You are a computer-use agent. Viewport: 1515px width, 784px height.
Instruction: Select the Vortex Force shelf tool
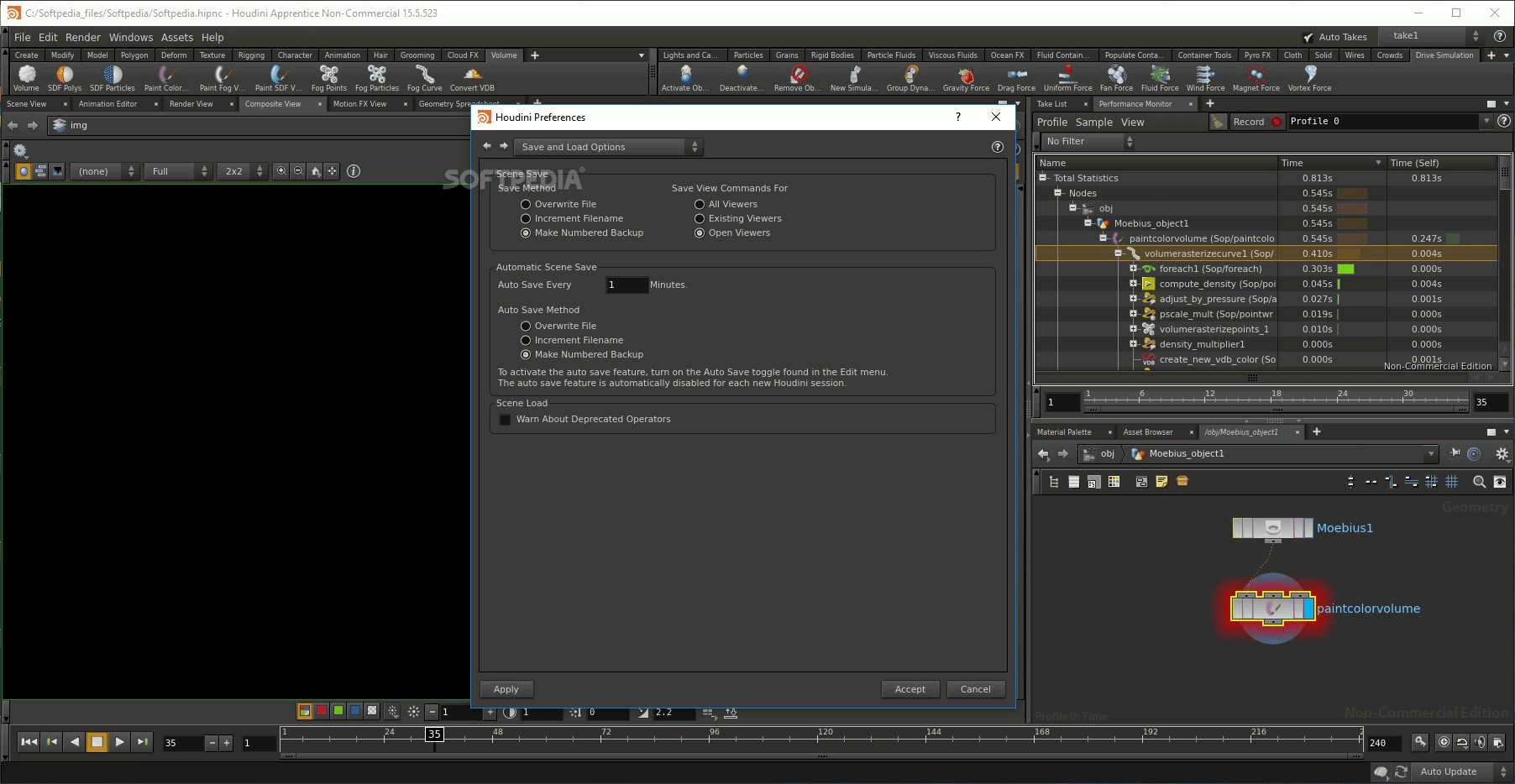coord(1309,78)
